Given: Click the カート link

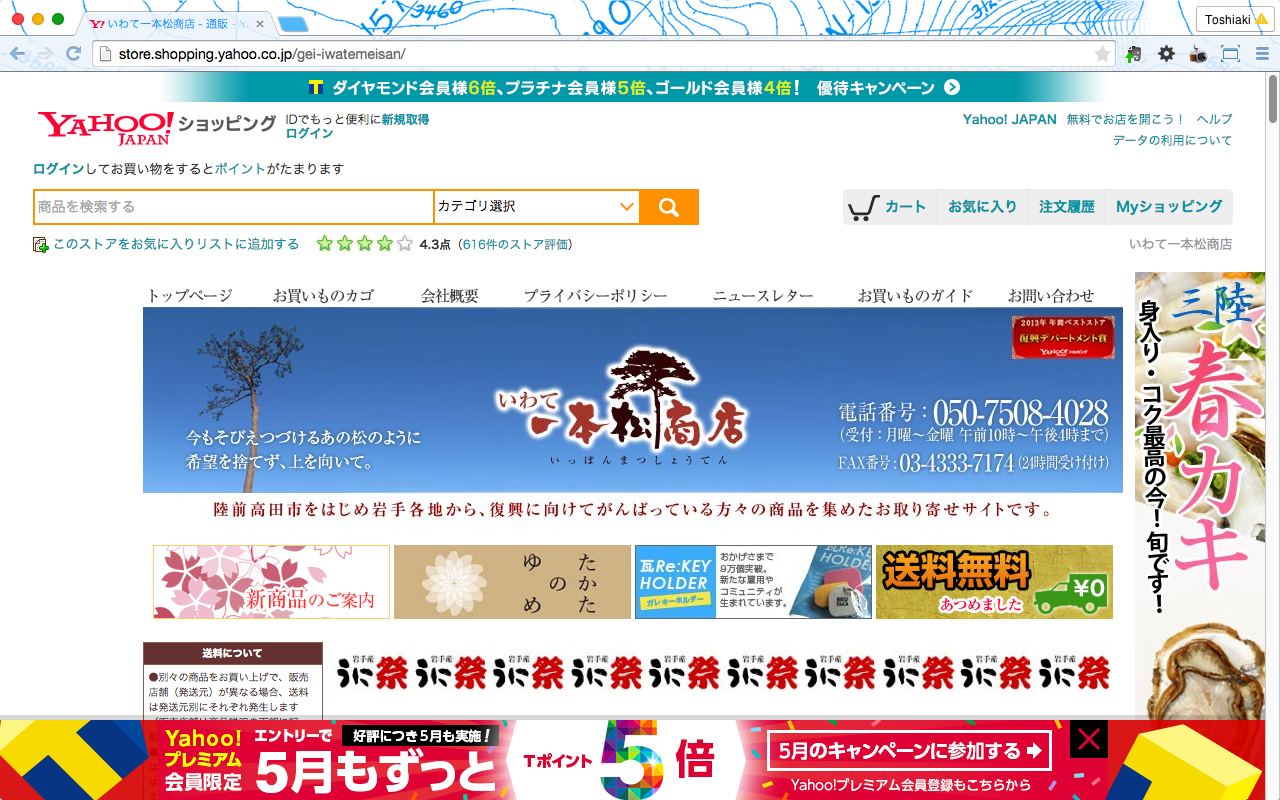Looking at the screenshot, I should point(906,207).
